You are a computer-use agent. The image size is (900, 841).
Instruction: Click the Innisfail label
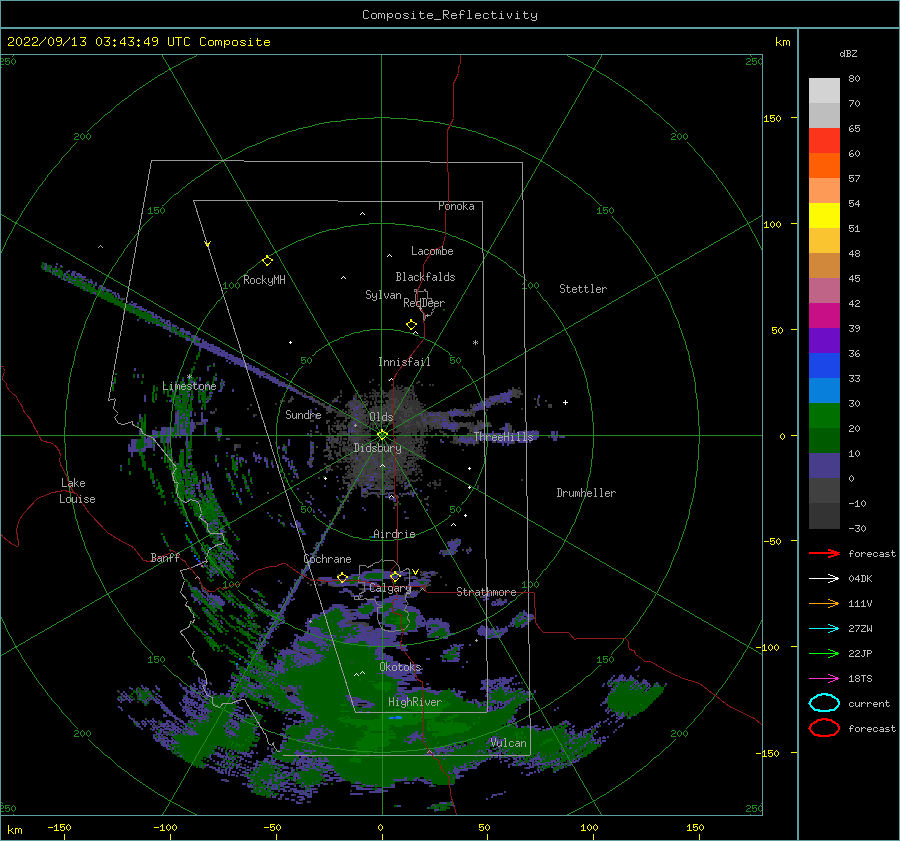click(x=404, y=362)
